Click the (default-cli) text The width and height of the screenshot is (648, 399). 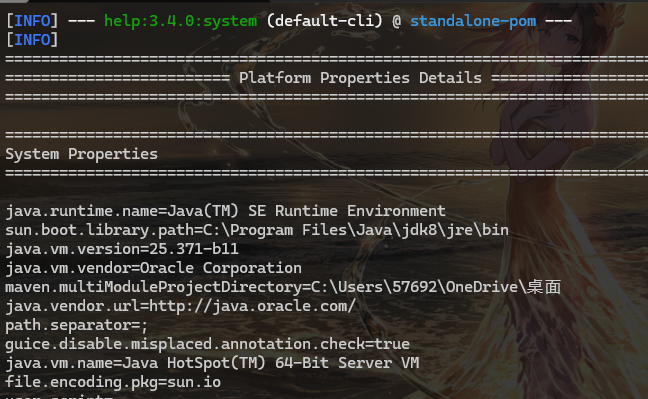(x=324, y=21)
